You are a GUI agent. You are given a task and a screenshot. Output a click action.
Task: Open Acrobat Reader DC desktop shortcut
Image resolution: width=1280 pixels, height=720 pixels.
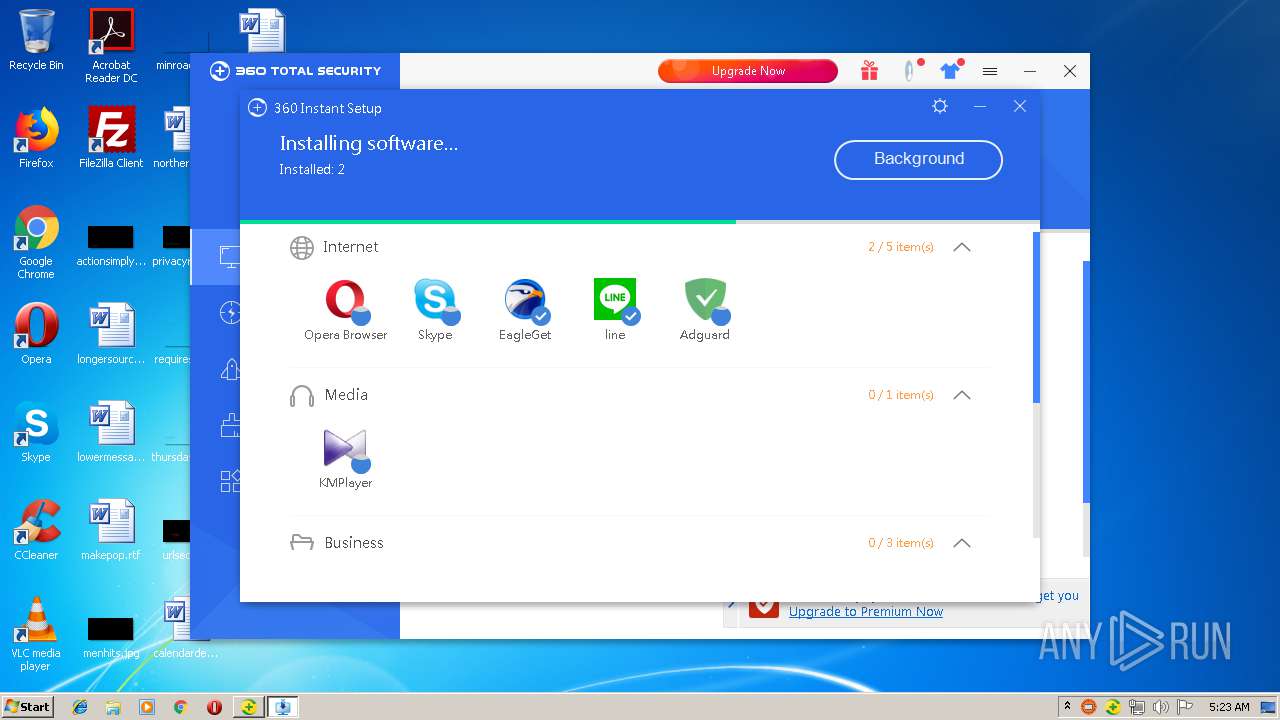111,45
